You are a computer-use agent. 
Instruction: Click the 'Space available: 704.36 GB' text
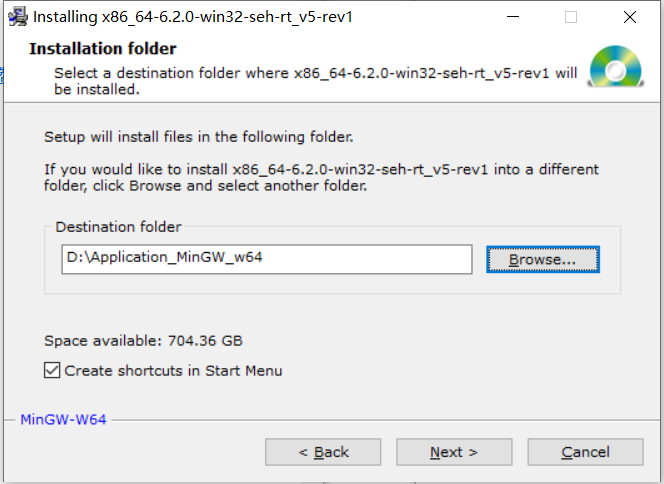143,340
